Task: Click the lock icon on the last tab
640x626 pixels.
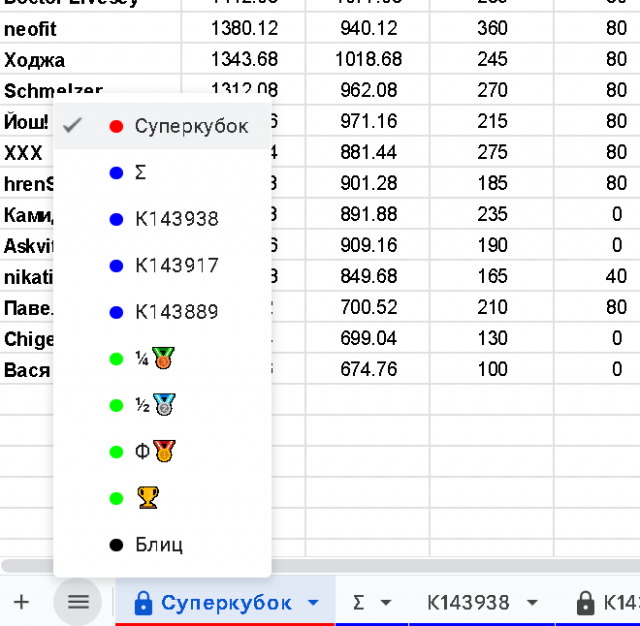Action: point(586,603)
